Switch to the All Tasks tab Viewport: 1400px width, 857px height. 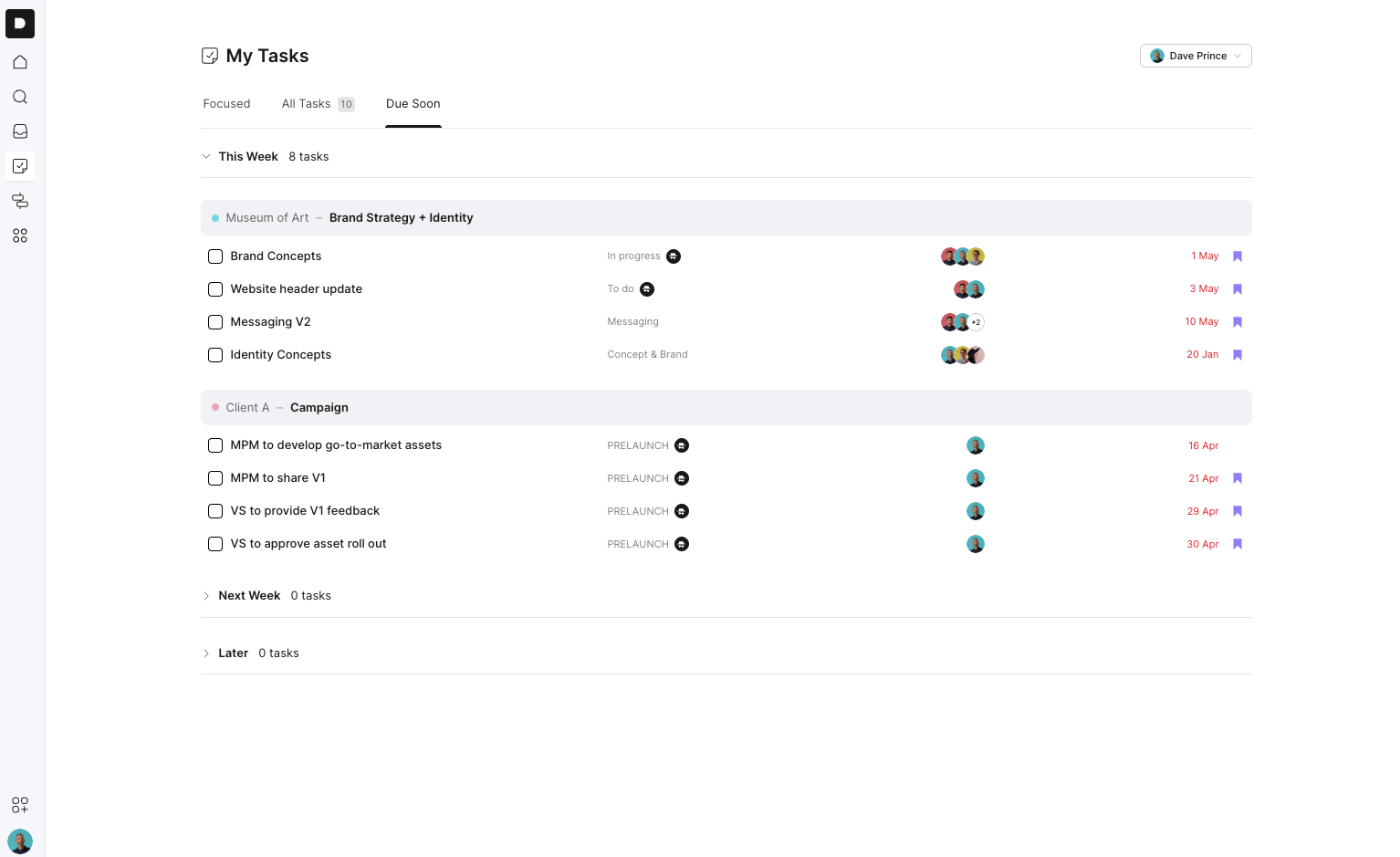tap(318, 104)
